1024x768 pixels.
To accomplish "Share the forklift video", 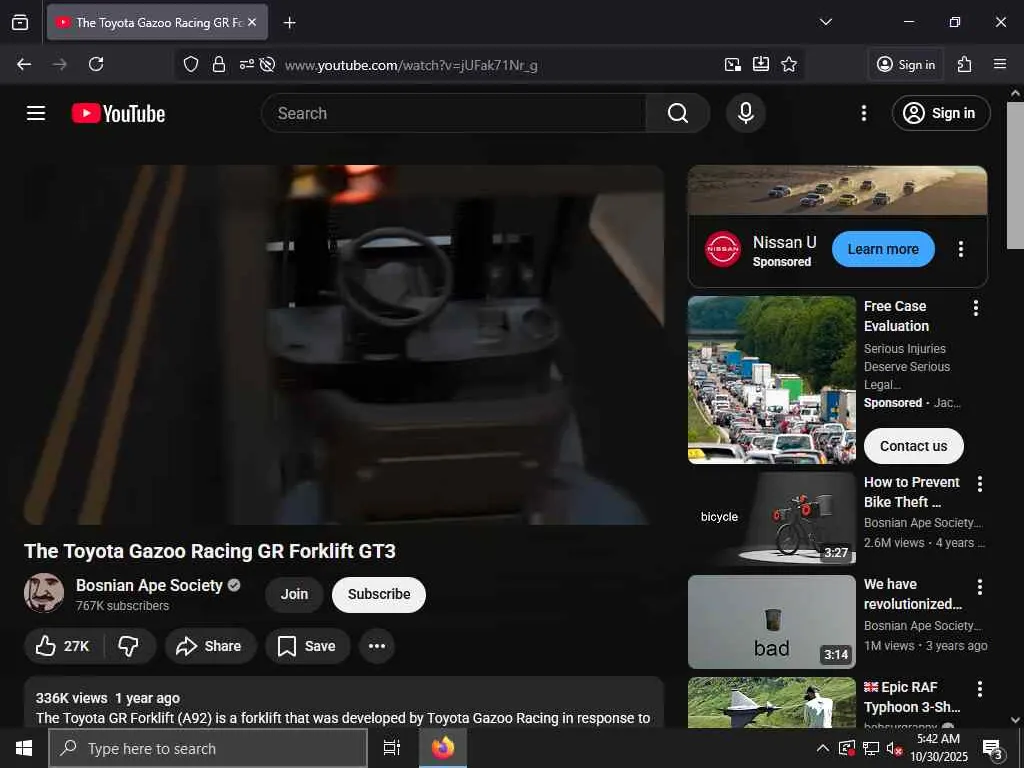I will tap(210, 646).
